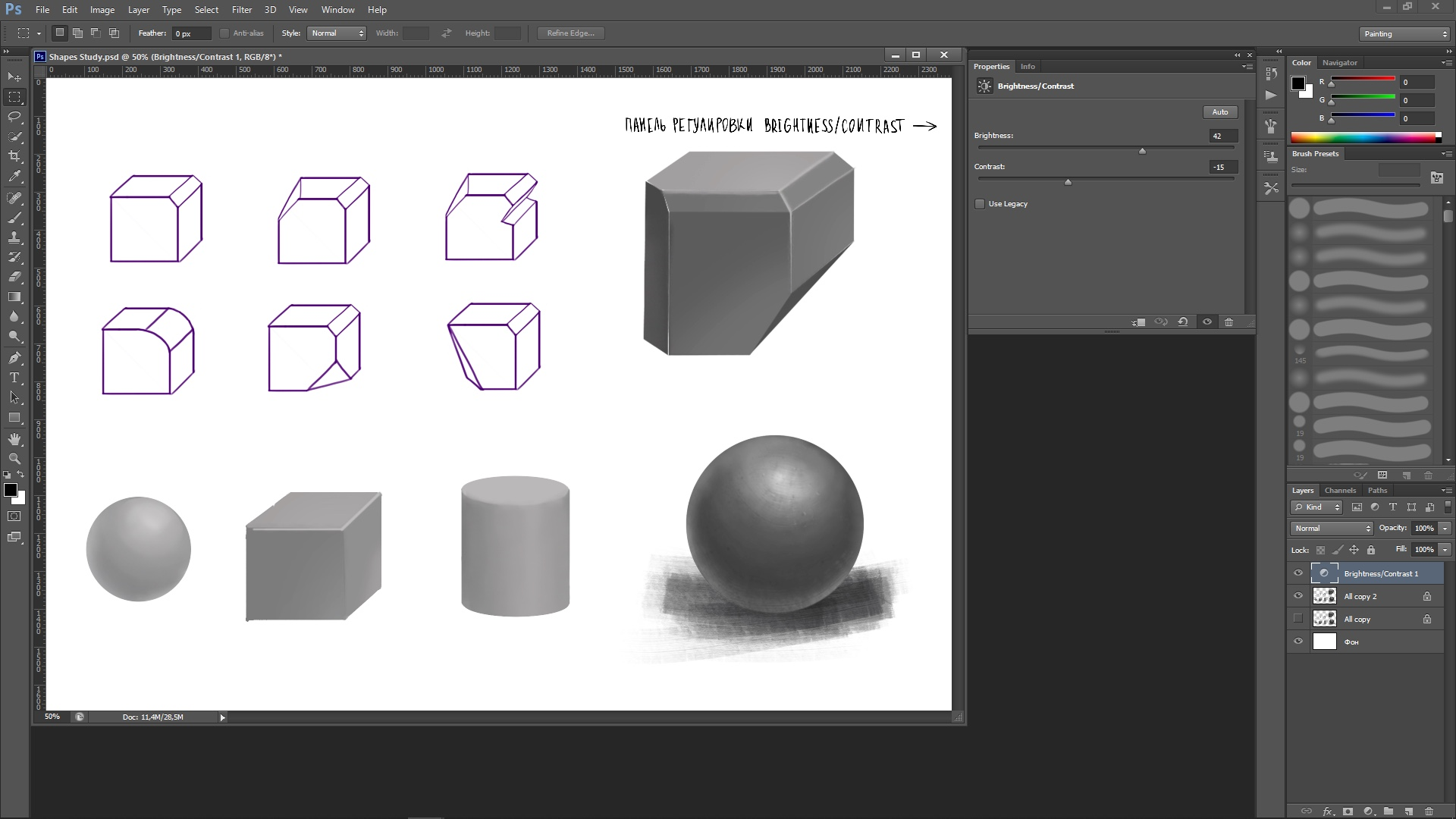Screen dimensions: 1456x819
Task: Select the Rectangular Marquee tool in toolbox
Action: pyautogui.click(x=14, y=97)
